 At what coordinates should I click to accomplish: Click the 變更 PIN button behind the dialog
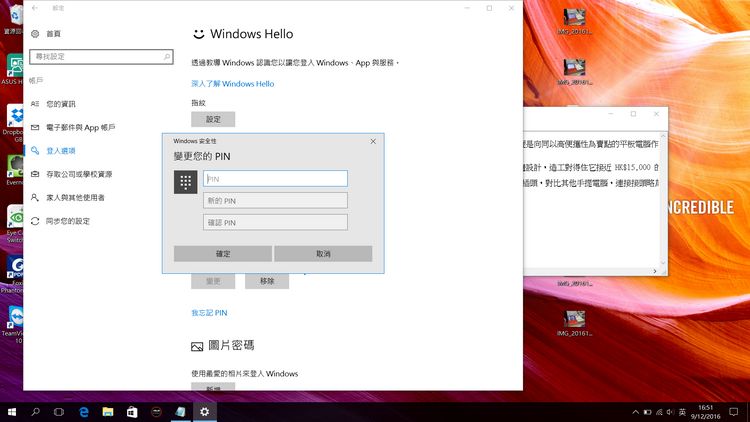(x=213, y=281)
